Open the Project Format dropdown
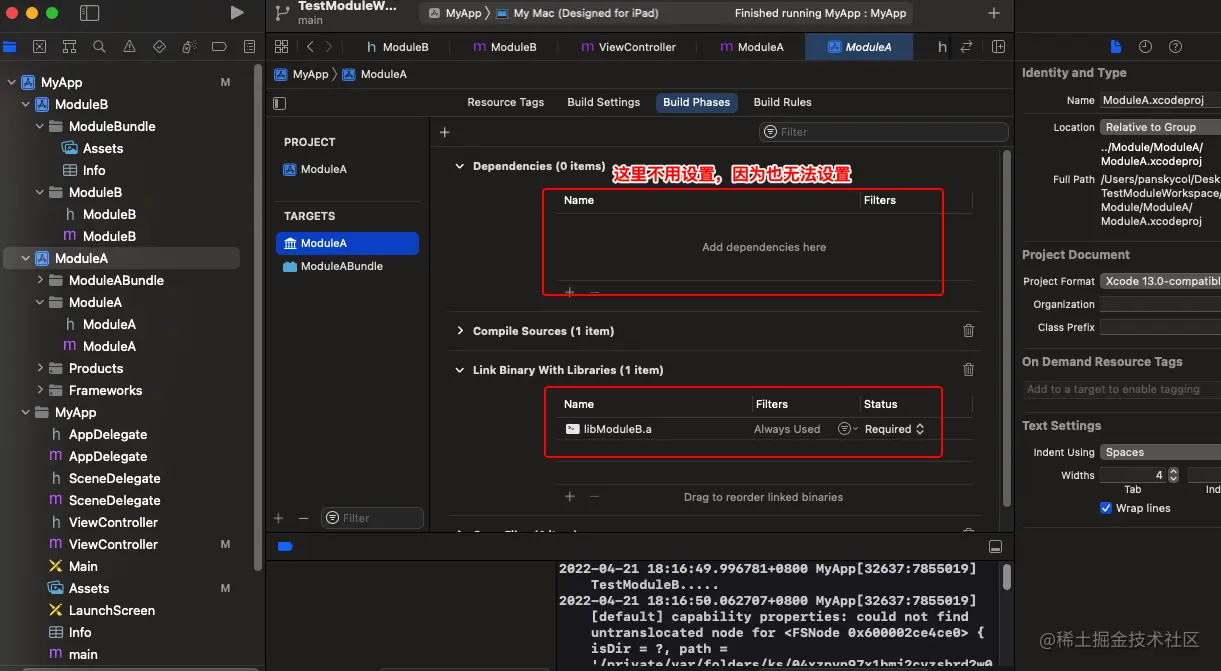The image size is (1221, 671). 1160,281
